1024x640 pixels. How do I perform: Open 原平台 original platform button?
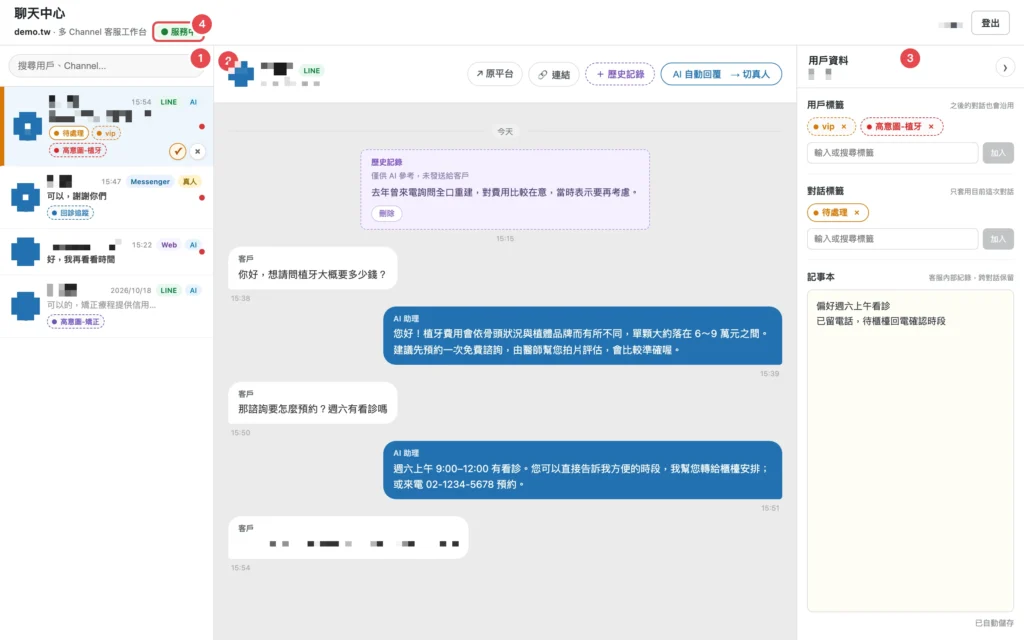(x=494, y=74)
